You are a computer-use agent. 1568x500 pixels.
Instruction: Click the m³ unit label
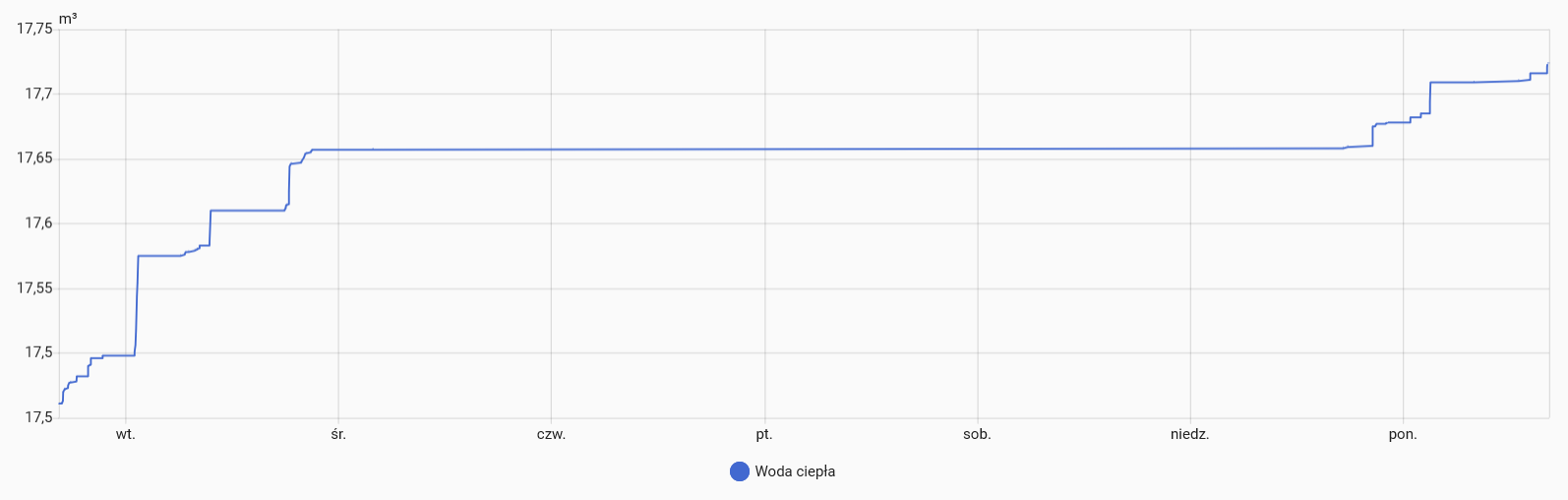pyautogui.click(x=68, y=18)
